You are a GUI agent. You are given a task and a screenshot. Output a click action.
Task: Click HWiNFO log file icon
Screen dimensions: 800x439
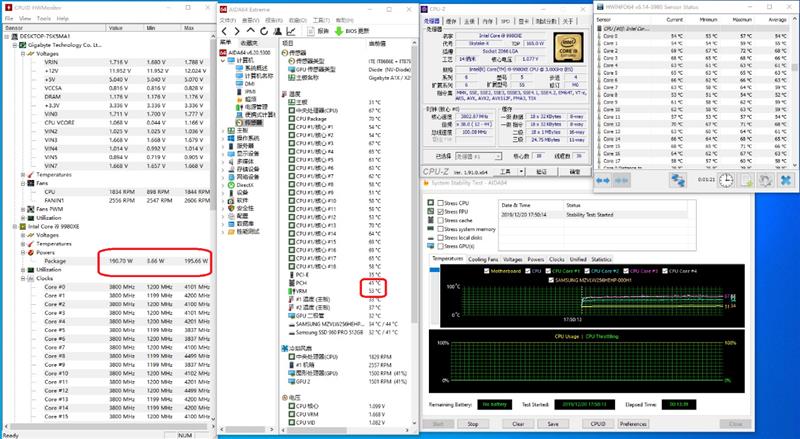(746, 180)
